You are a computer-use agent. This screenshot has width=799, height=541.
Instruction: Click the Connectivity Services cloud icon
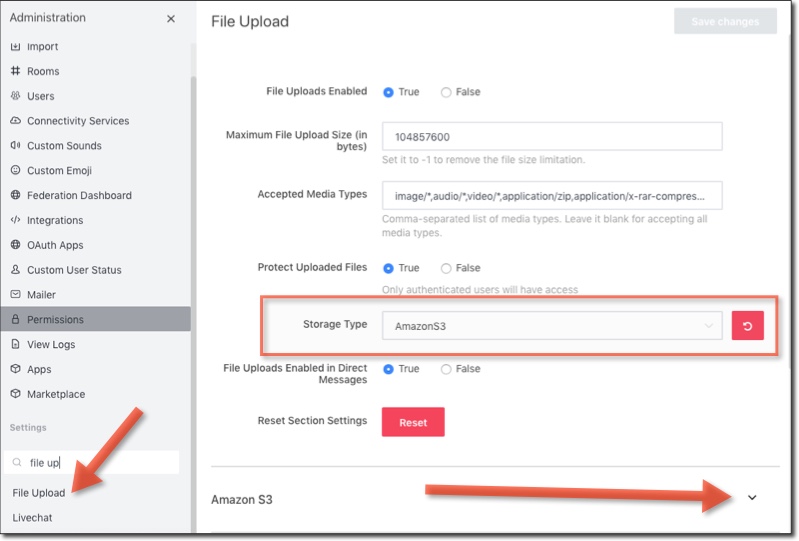point(16,121)
